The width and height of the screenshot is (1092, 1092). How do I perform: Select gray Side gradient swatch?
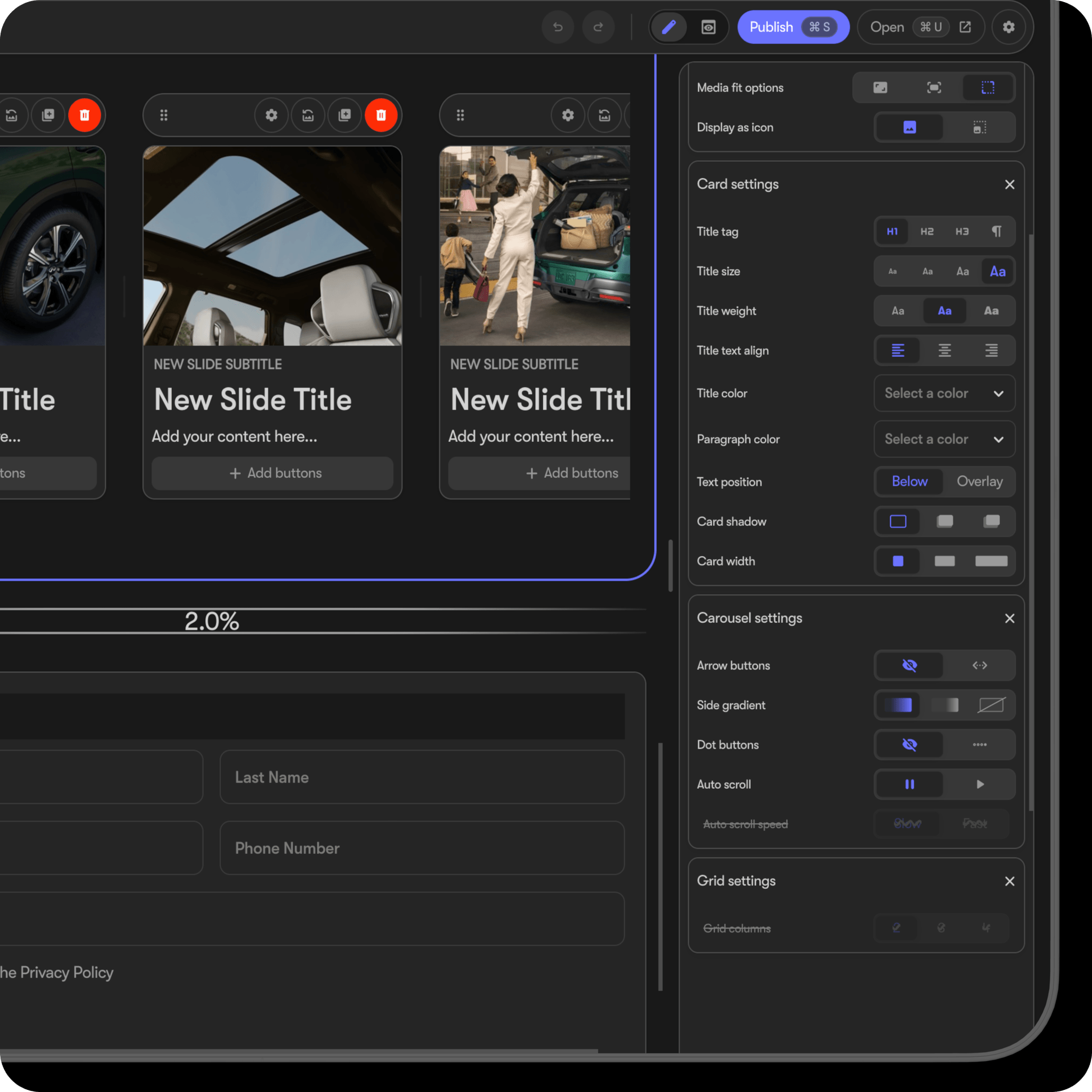(x=944, y=705)
